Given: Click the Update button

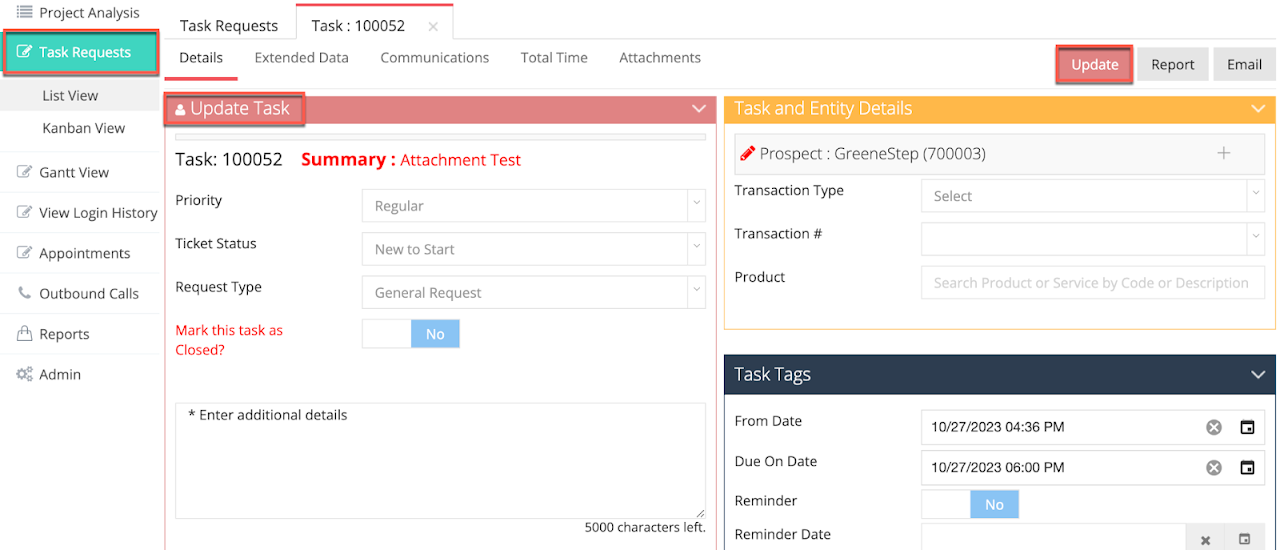Looking at the screenshot, I should [x=1094, y=64].
